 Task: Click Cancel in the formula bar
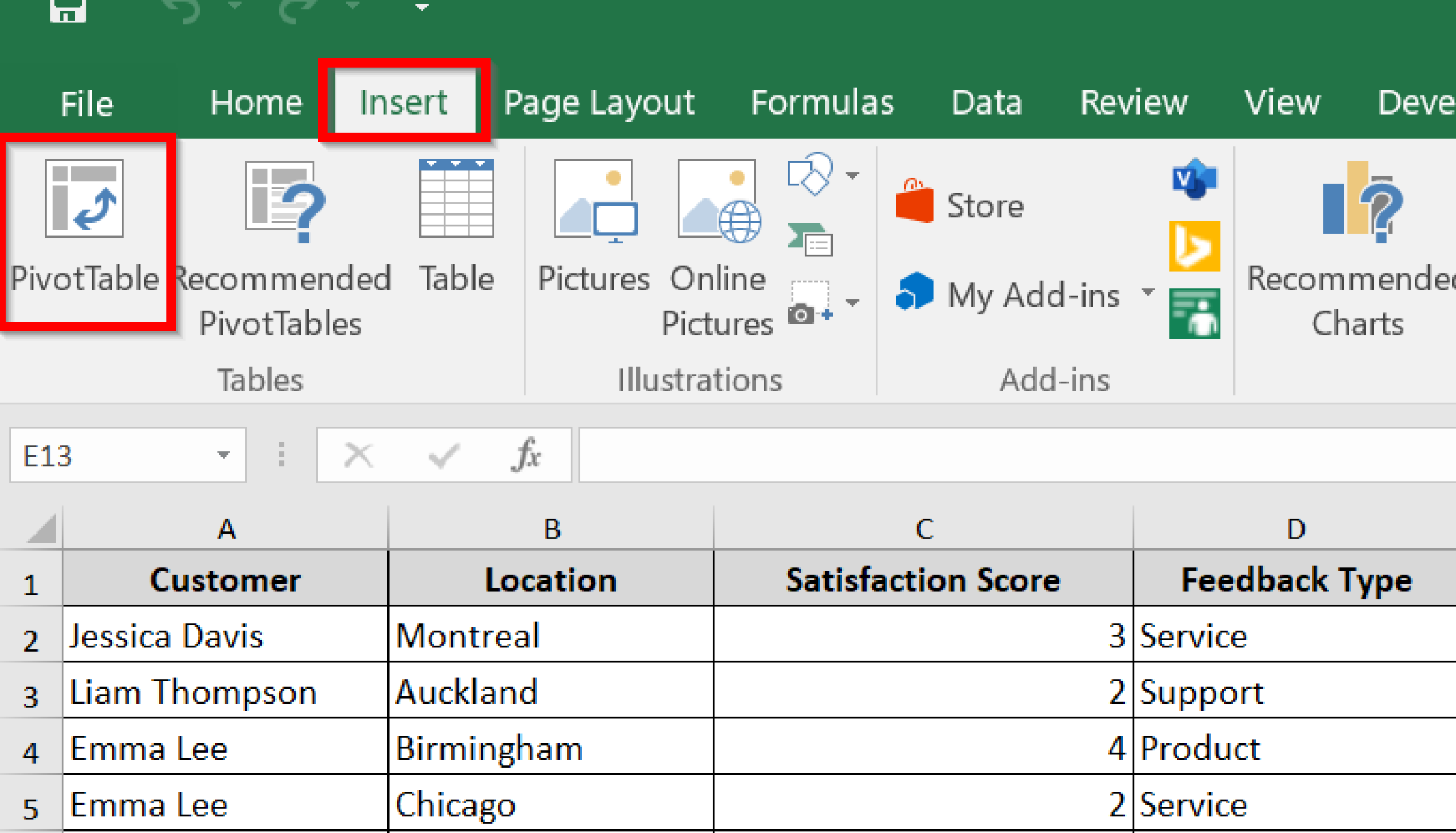click(x=358, y=455)
